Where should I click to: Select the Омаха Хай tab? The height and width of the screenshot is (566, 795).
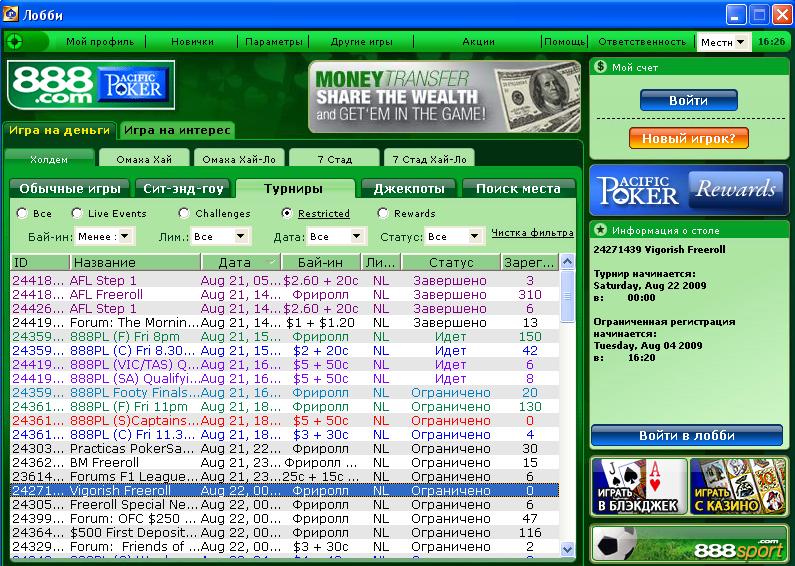[x=144, y=158]
